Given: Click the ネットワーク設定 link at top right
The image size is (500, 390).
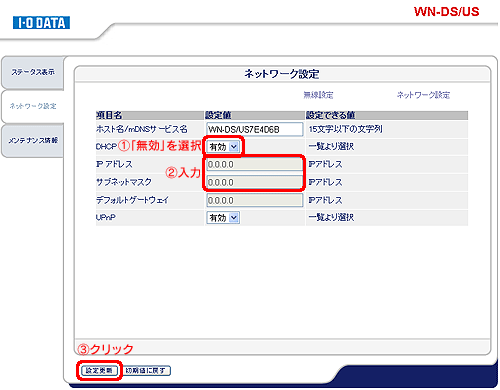Looking at the screenshot, I should click(423, 95).
